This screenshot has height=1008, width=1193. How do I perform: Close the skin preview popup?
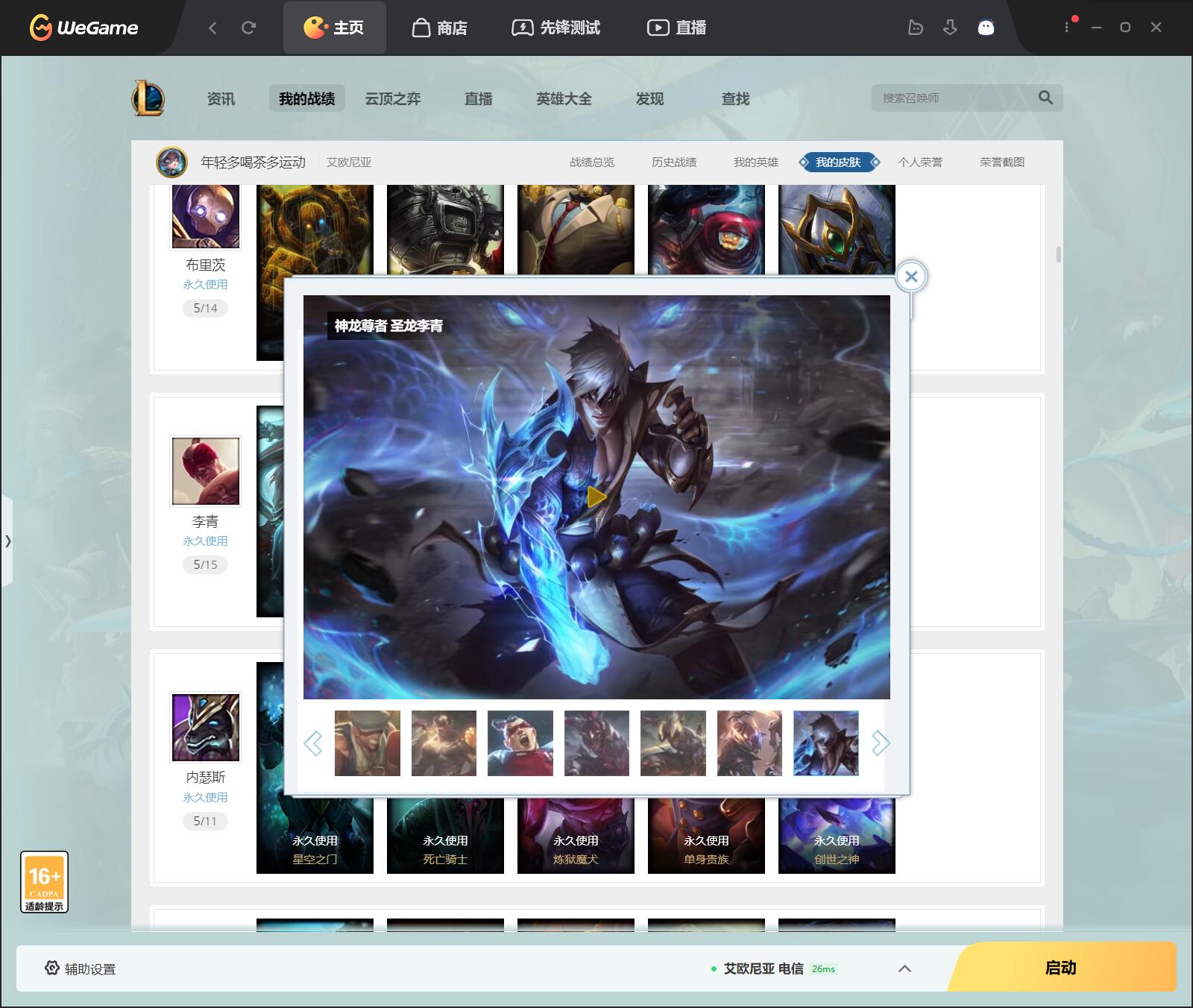coord(911,277)
